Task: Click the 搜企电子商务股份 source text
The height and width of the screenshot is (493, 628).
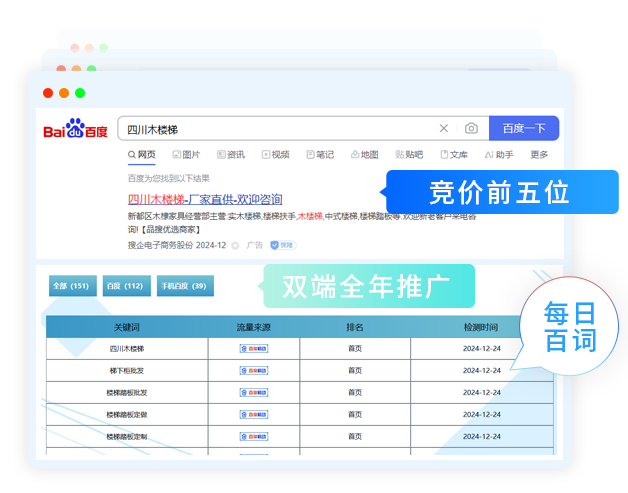Action: [160, 245]
